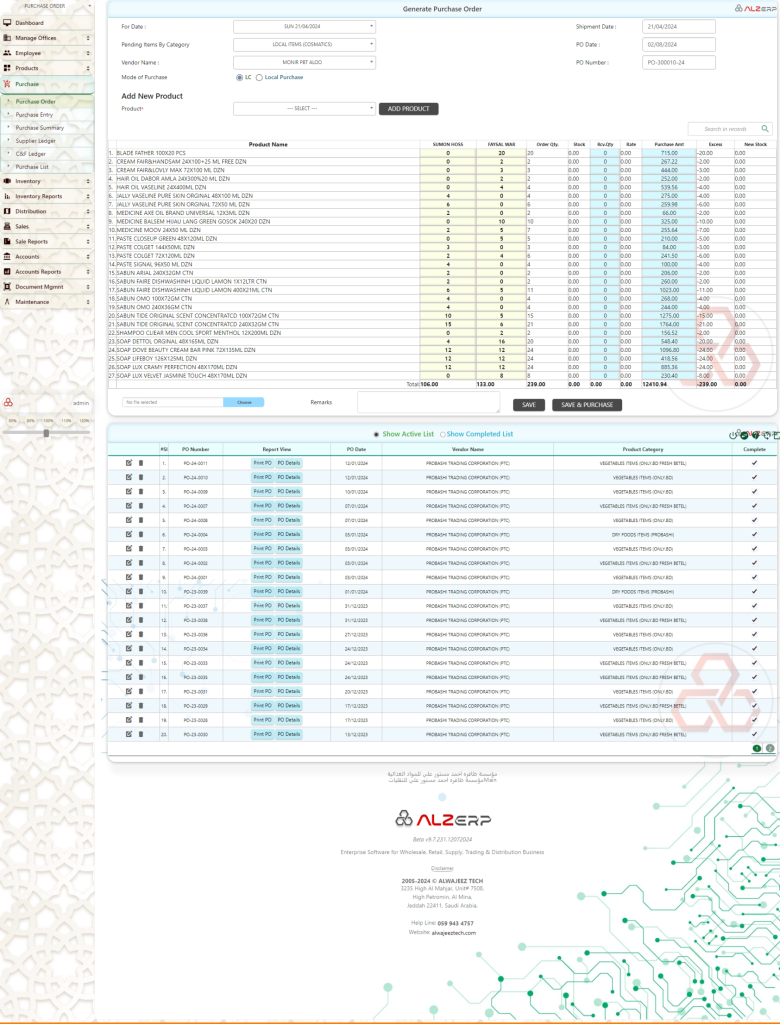Click the Sales register icon
Image resolution: width=780 pixels, height=1024 pixels.
click(x=7, y=226)
